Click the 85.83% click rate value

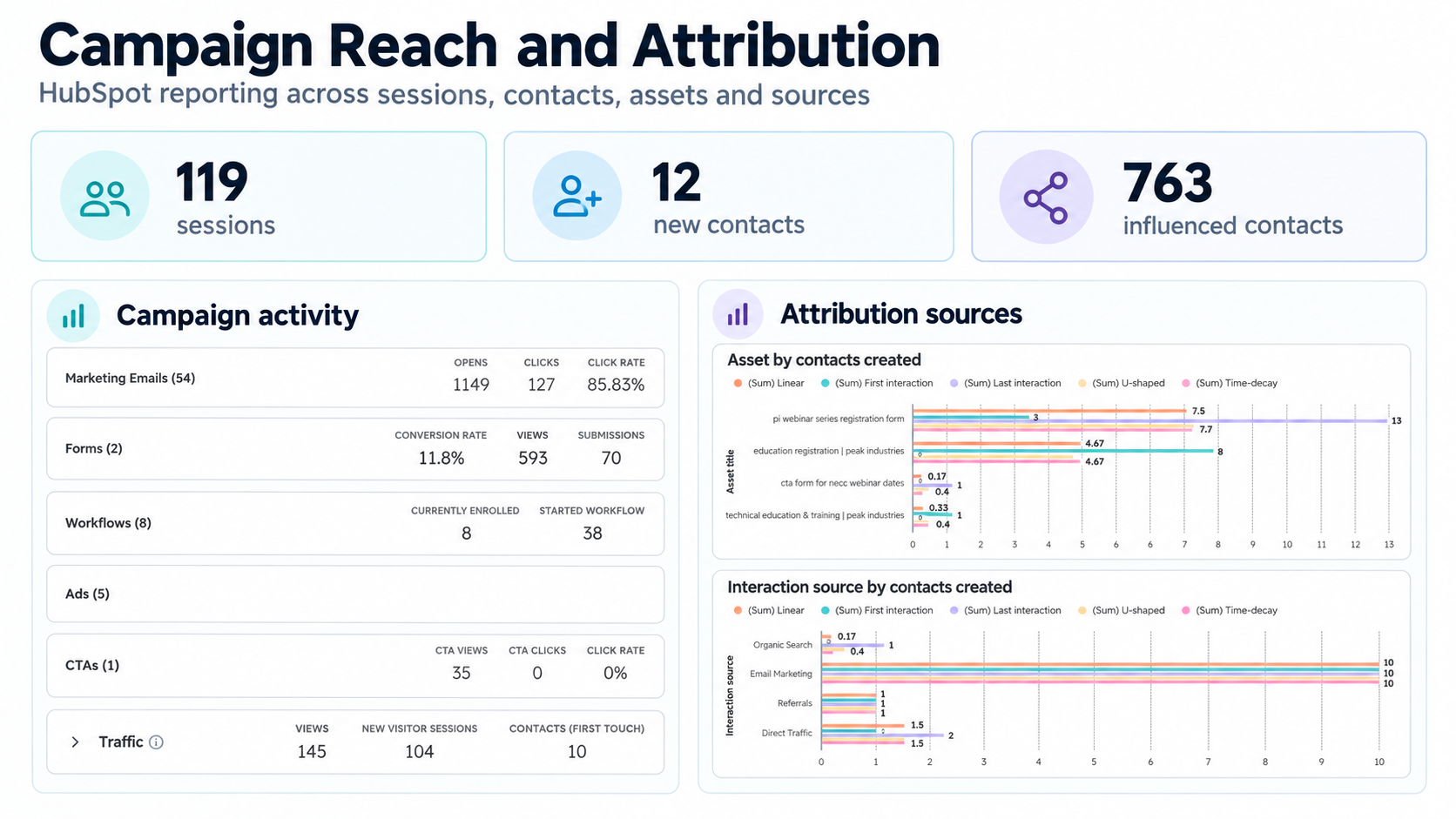pyautogui.click(x=616, y=385)
